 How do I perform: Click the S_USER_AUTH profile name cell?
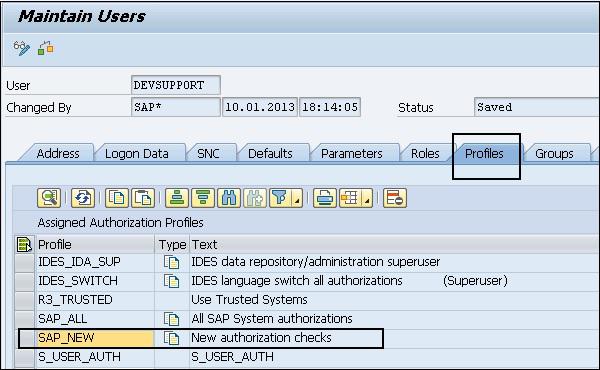click(95, 357)
